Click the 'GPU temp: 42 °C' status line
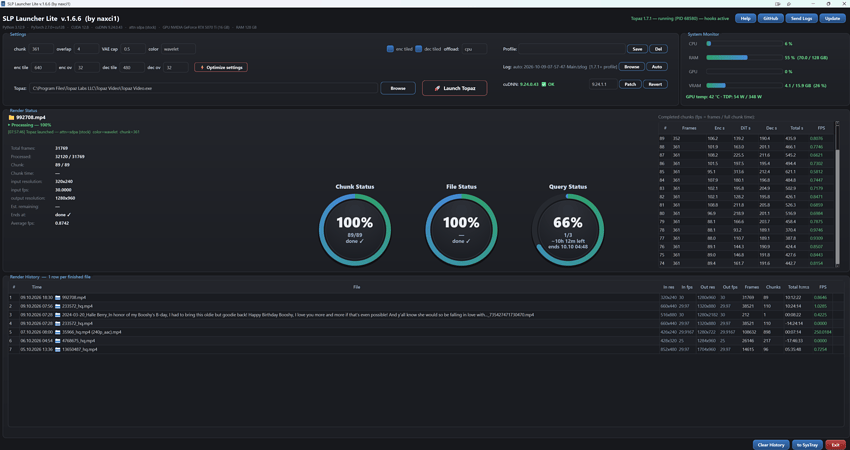This screenshot has height=450, width=850. [x=724, y=97]
